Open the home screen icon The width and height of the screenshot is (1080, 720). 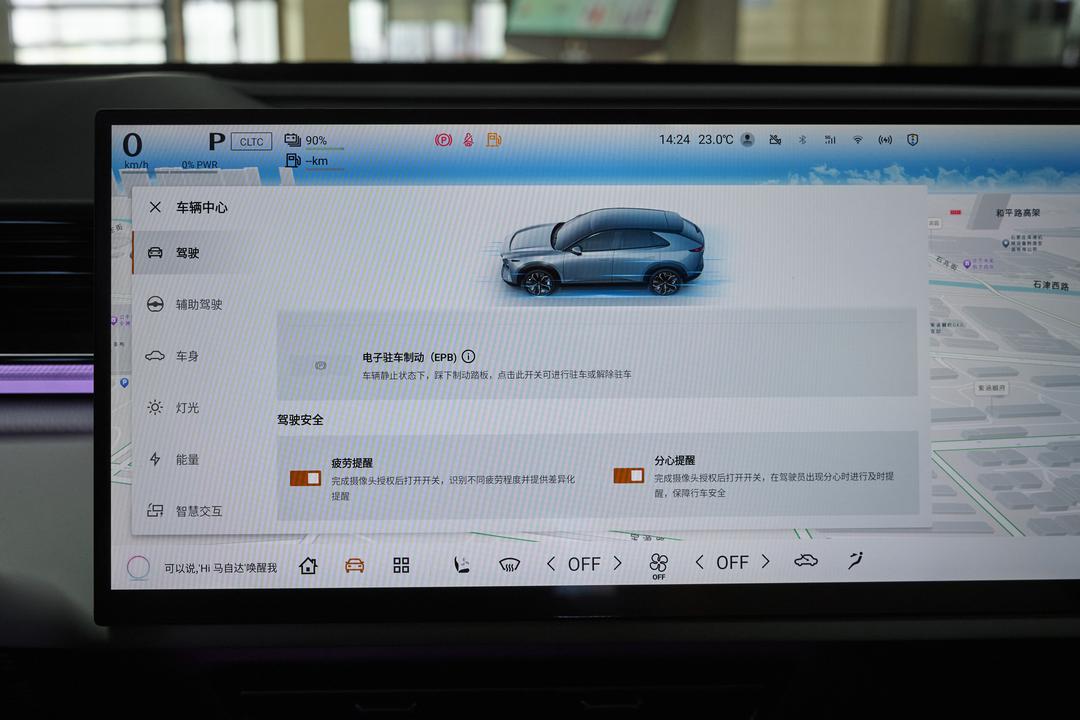(x=308, y=566)
